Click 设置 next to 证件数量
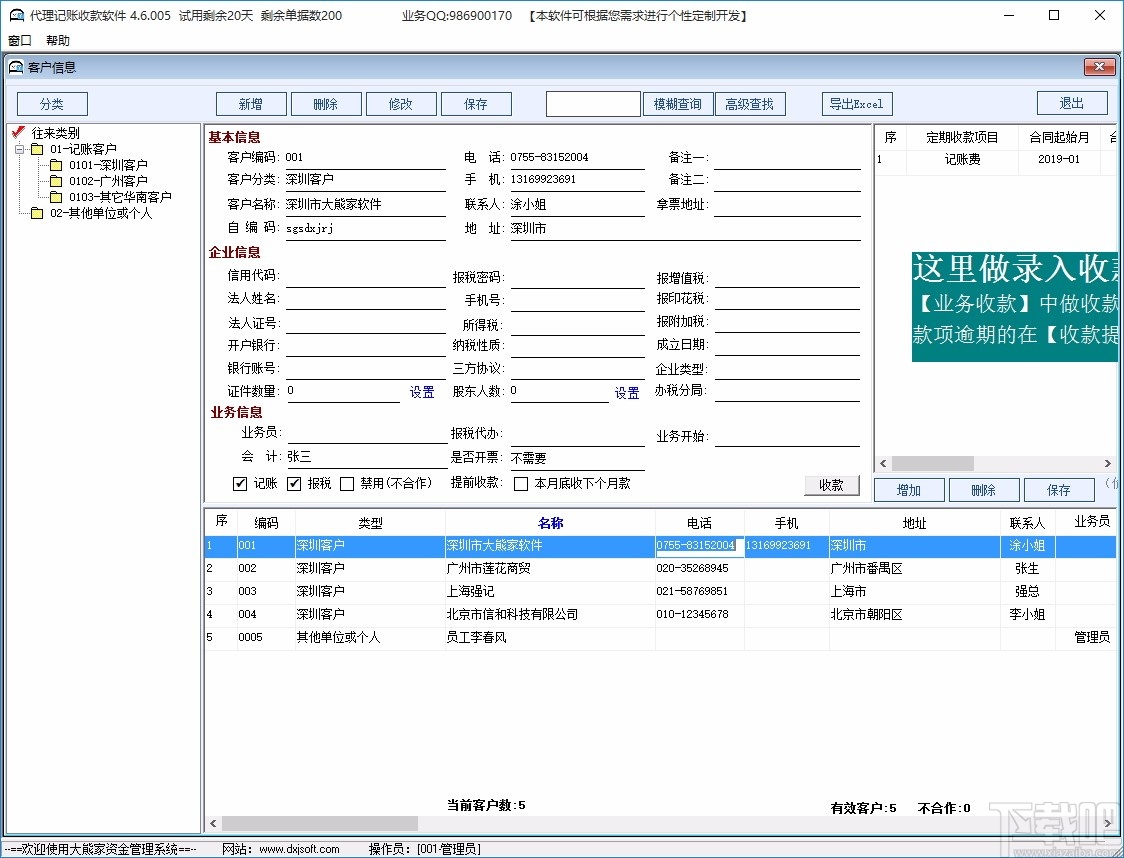1124x858 pixels. coord(421,391)
